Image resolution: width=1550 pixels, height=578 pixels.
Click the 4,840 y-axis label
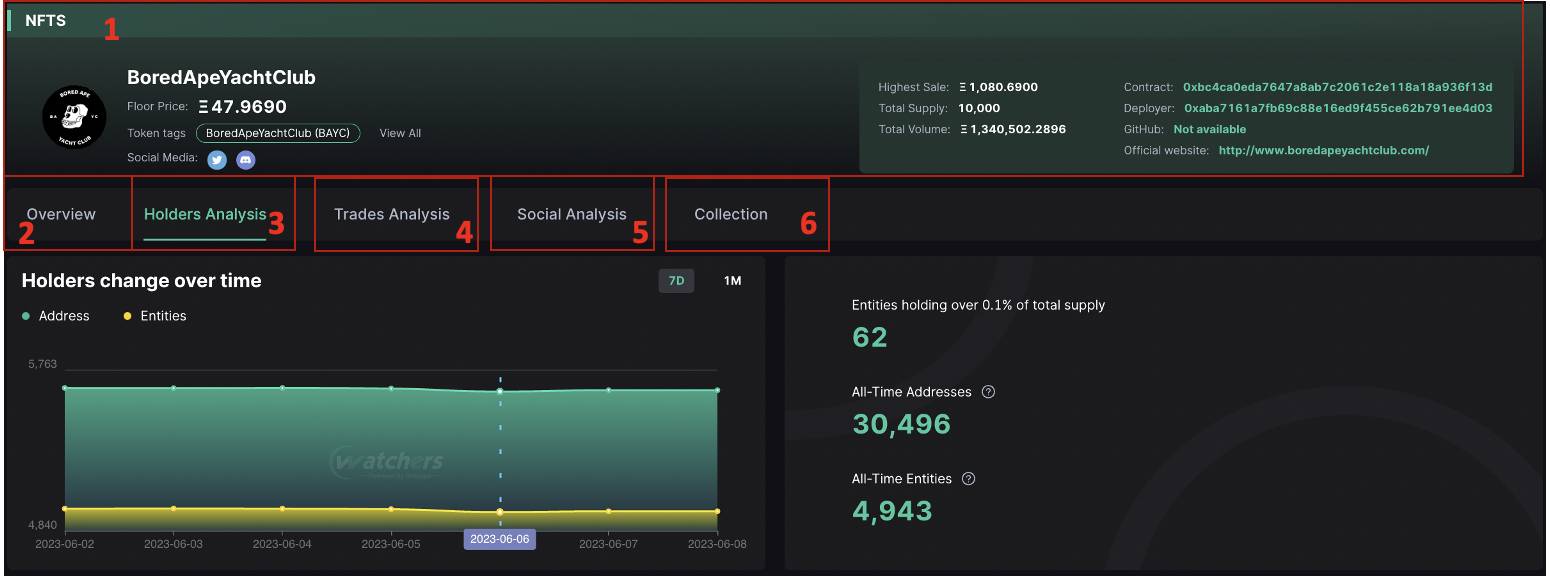(x=43, y=525)
